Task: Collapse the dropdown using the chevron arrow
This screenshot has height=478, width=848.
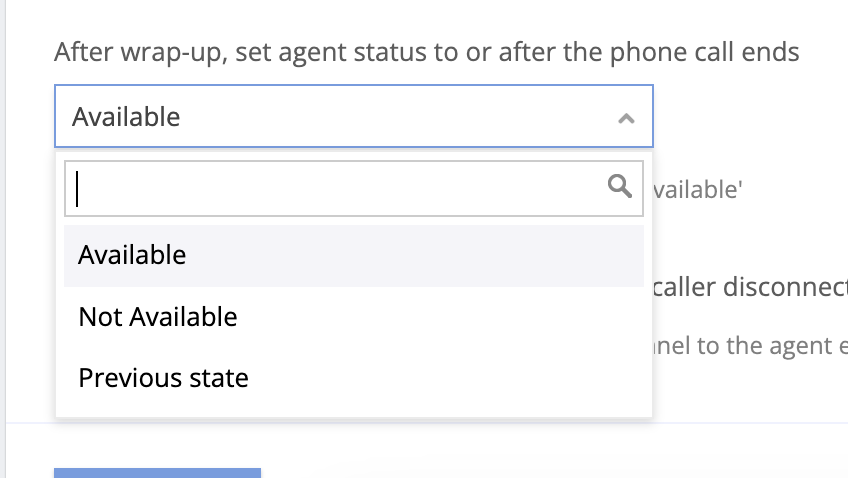Action: (x=626, y=118)
